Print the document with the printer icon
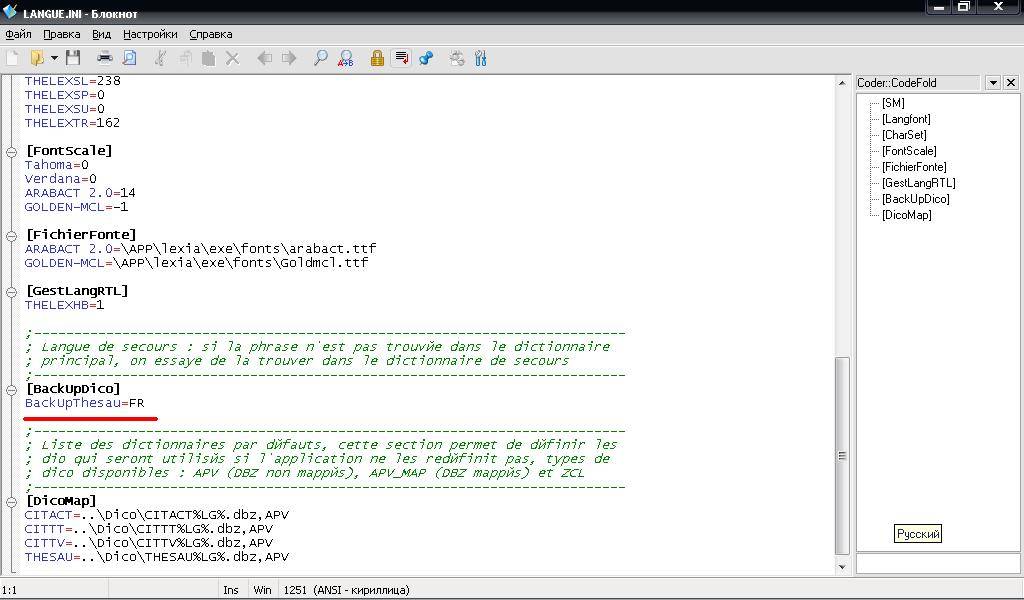 tap(105, 58)
